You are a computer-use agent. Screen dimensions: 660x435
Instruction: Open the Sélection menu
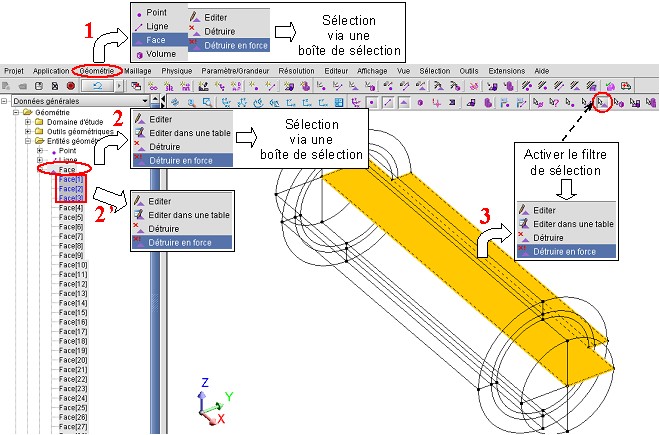435,71
